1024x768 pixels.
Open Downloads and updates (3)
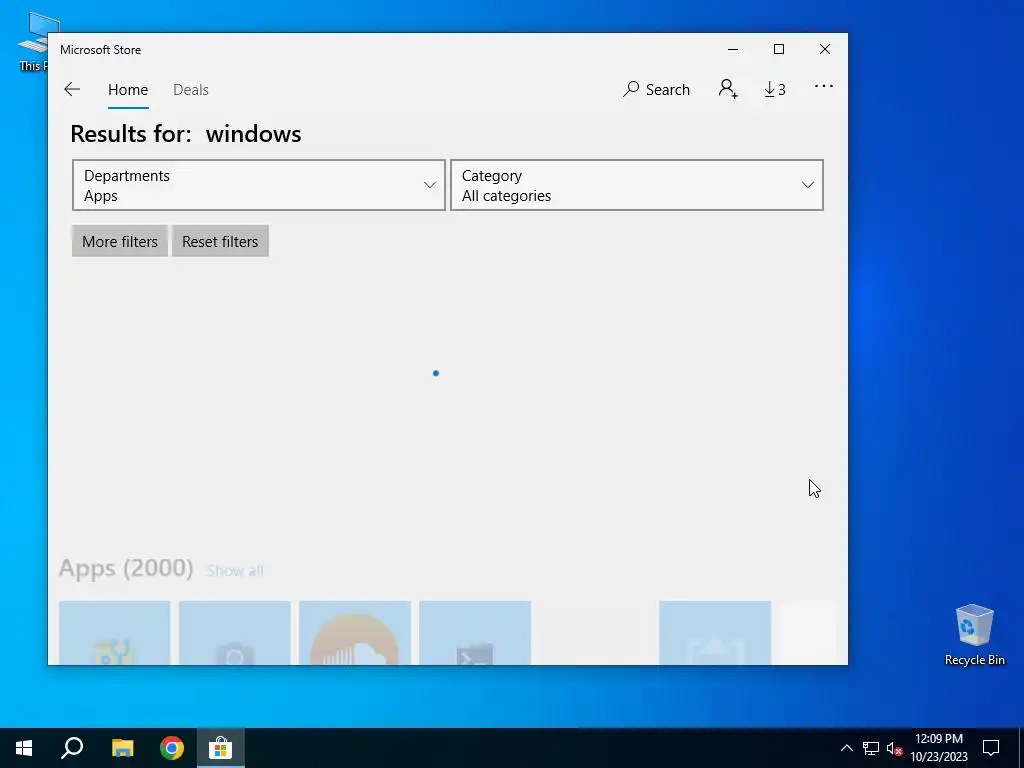tap(775, 89)
